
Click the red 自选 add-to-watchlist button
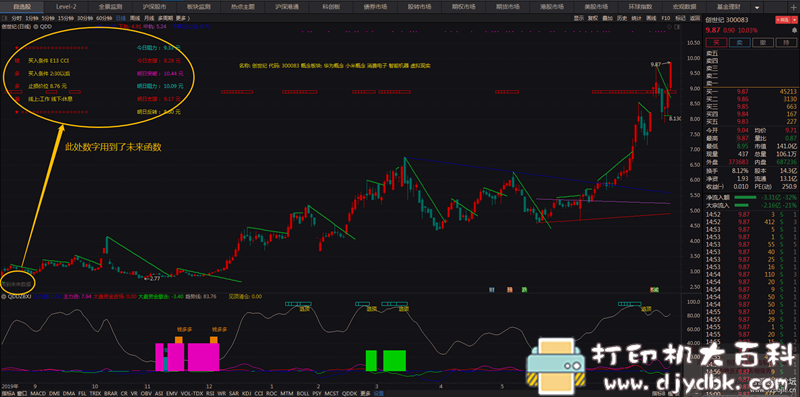[x=783, y=20]
